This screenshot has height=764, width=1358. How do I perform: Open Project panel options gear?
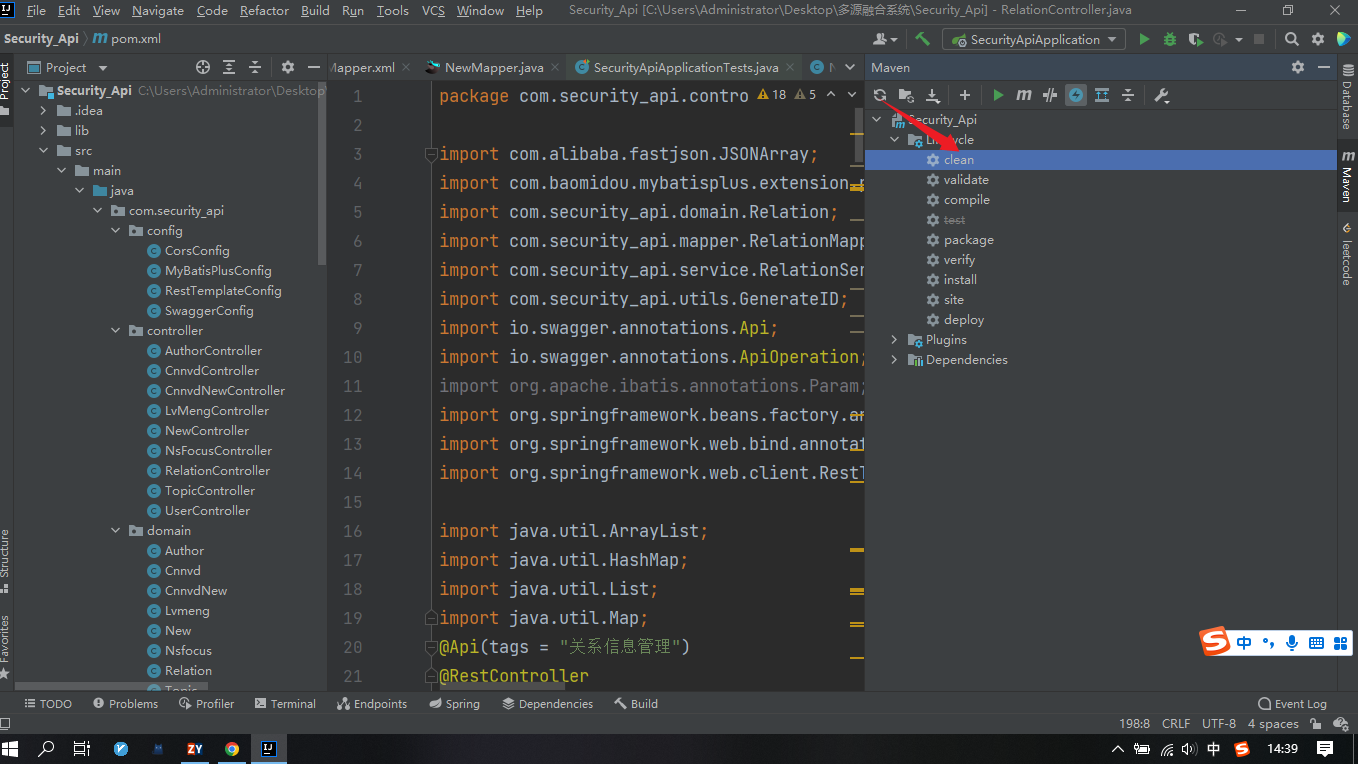pyautogui.click(x=288, y=67)
